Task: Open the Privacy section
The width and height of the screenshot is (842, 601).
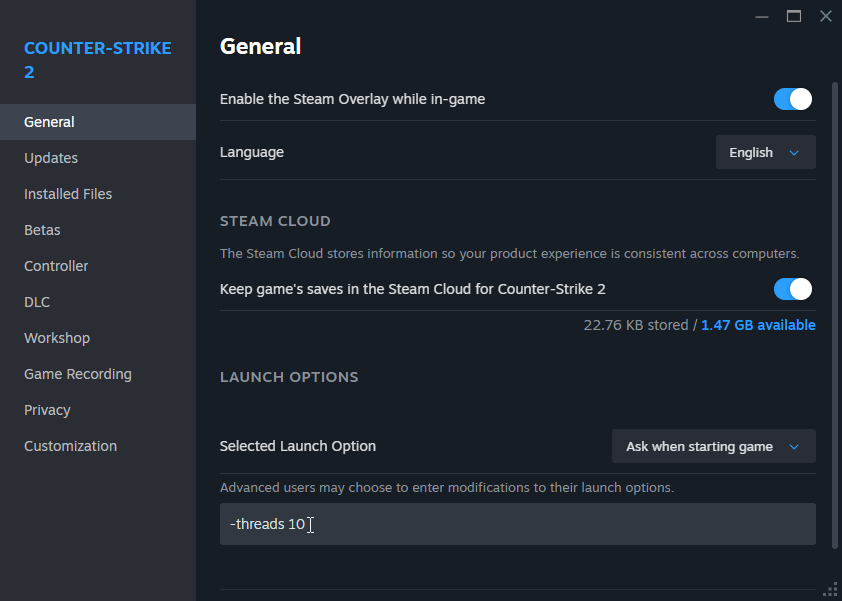Action: (x=47, y=409)
